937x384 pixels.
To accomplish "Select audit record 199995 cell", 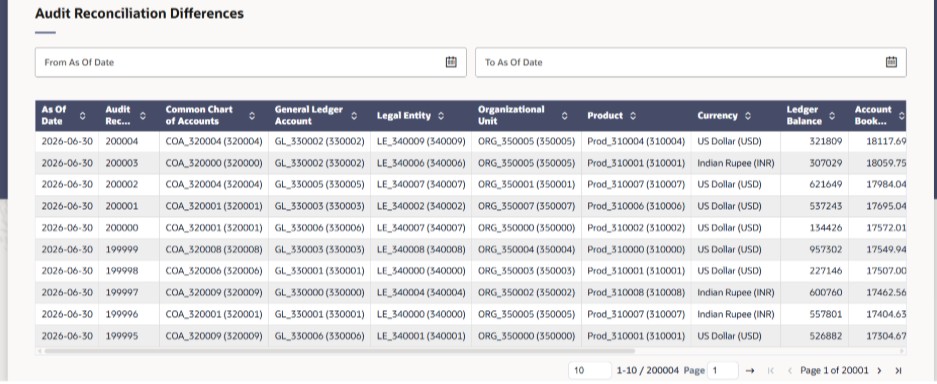I will 129,336.
